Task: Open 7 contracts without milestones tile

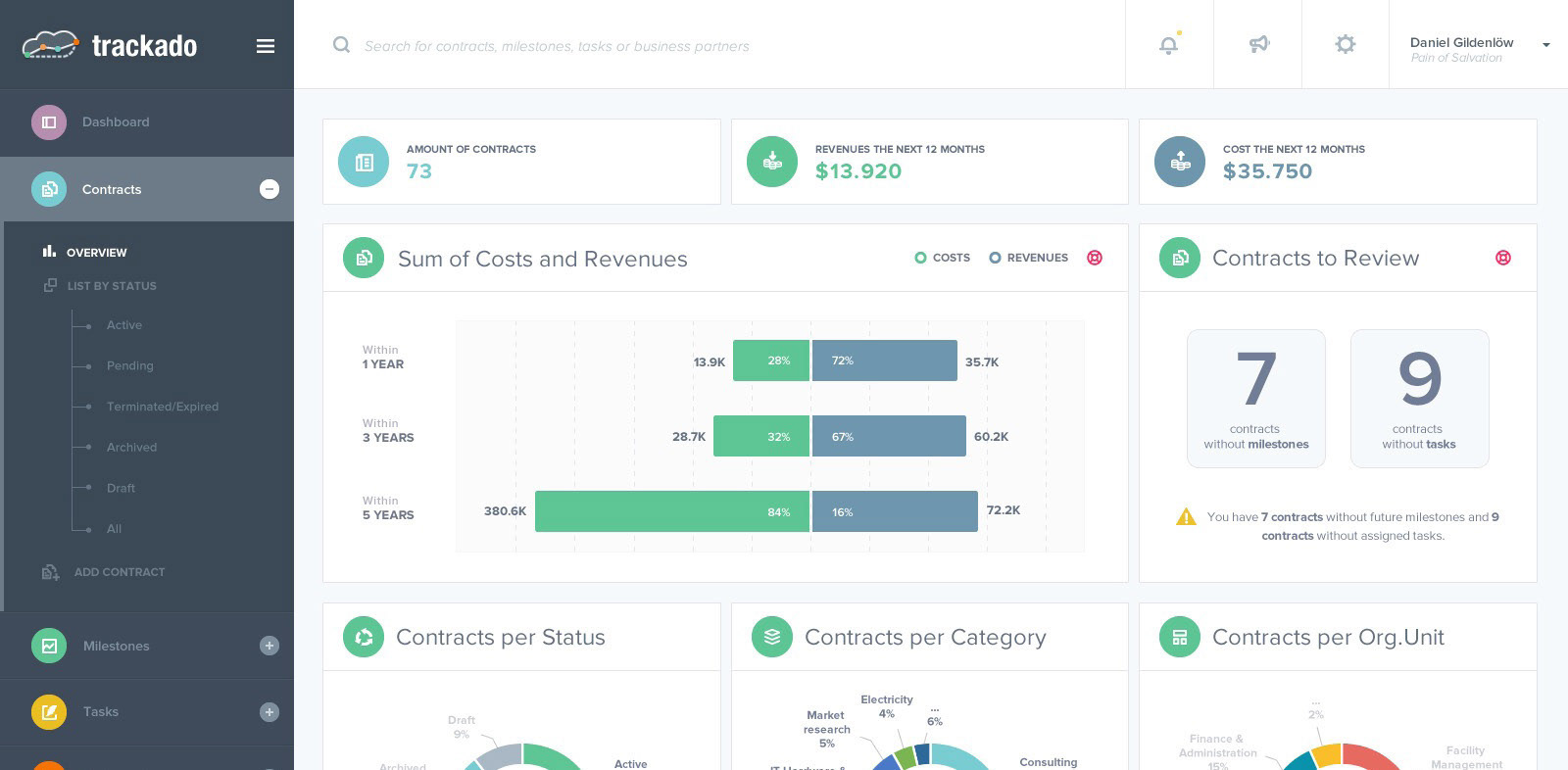Action: click(x=1256, y=399)
